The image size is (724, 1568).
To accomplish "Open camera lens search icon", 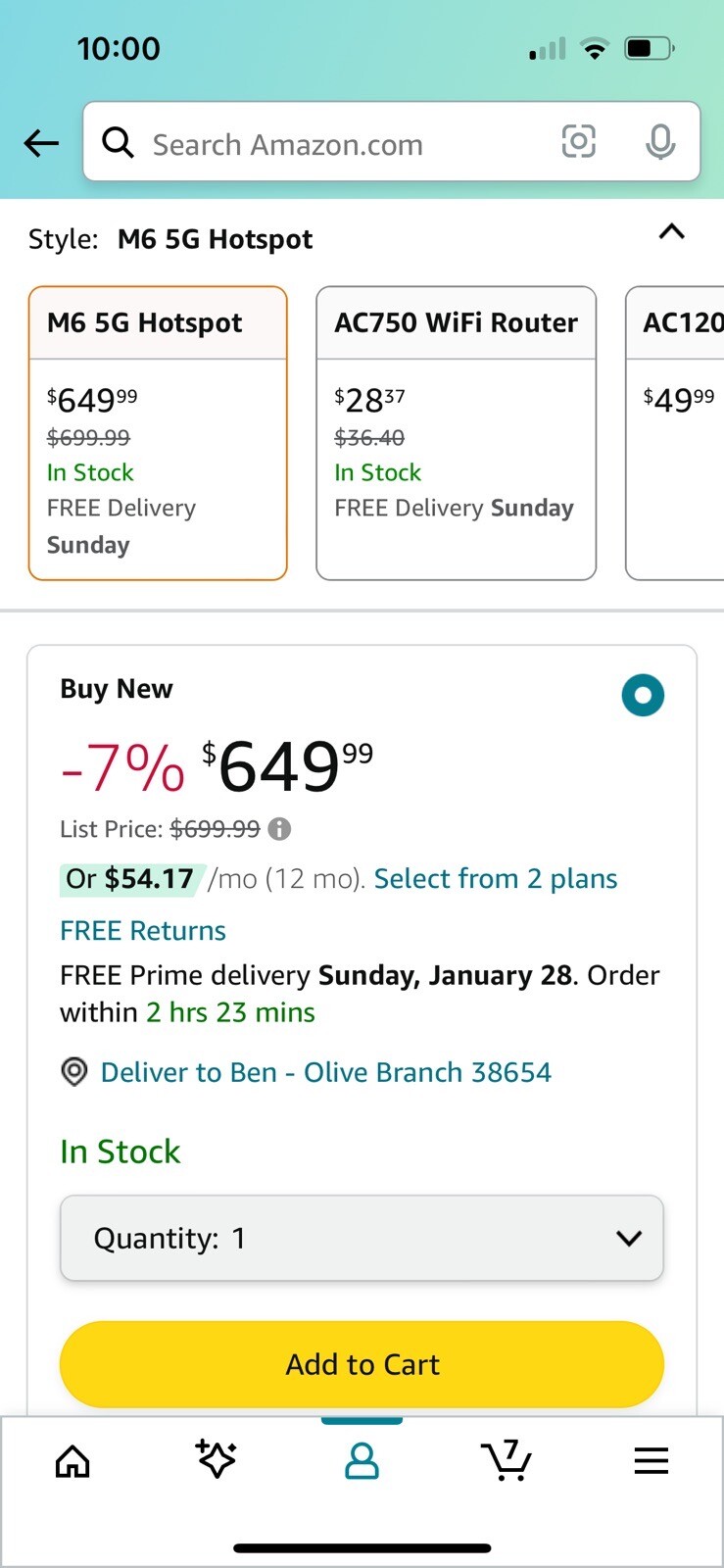I will pos(578,142).
